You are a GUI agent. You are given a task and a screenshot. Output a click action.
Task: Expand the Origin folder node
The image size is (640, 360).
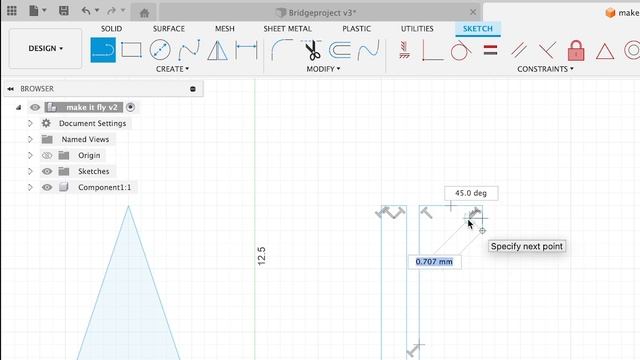click(x=30, y=156)
